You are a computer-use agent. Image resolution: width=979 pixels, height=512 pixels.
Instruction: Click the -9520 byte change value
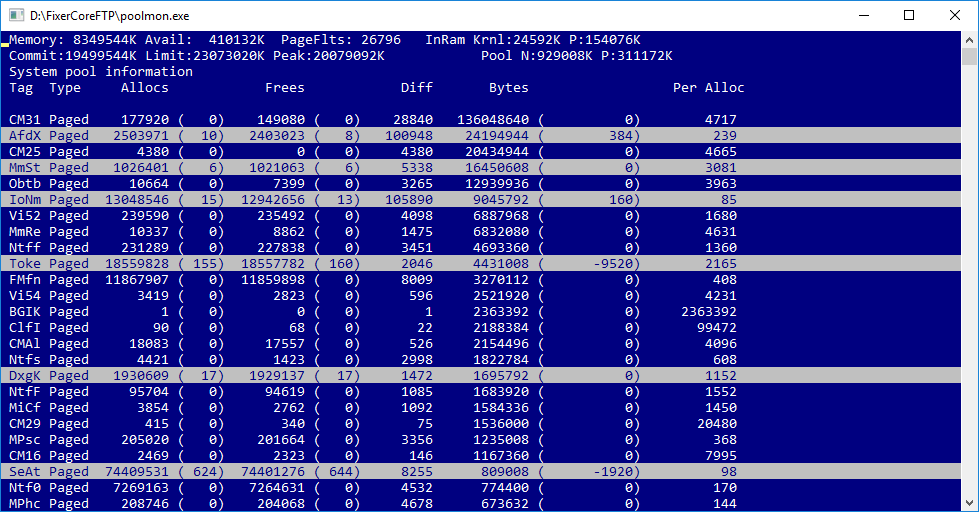[613, 263]
